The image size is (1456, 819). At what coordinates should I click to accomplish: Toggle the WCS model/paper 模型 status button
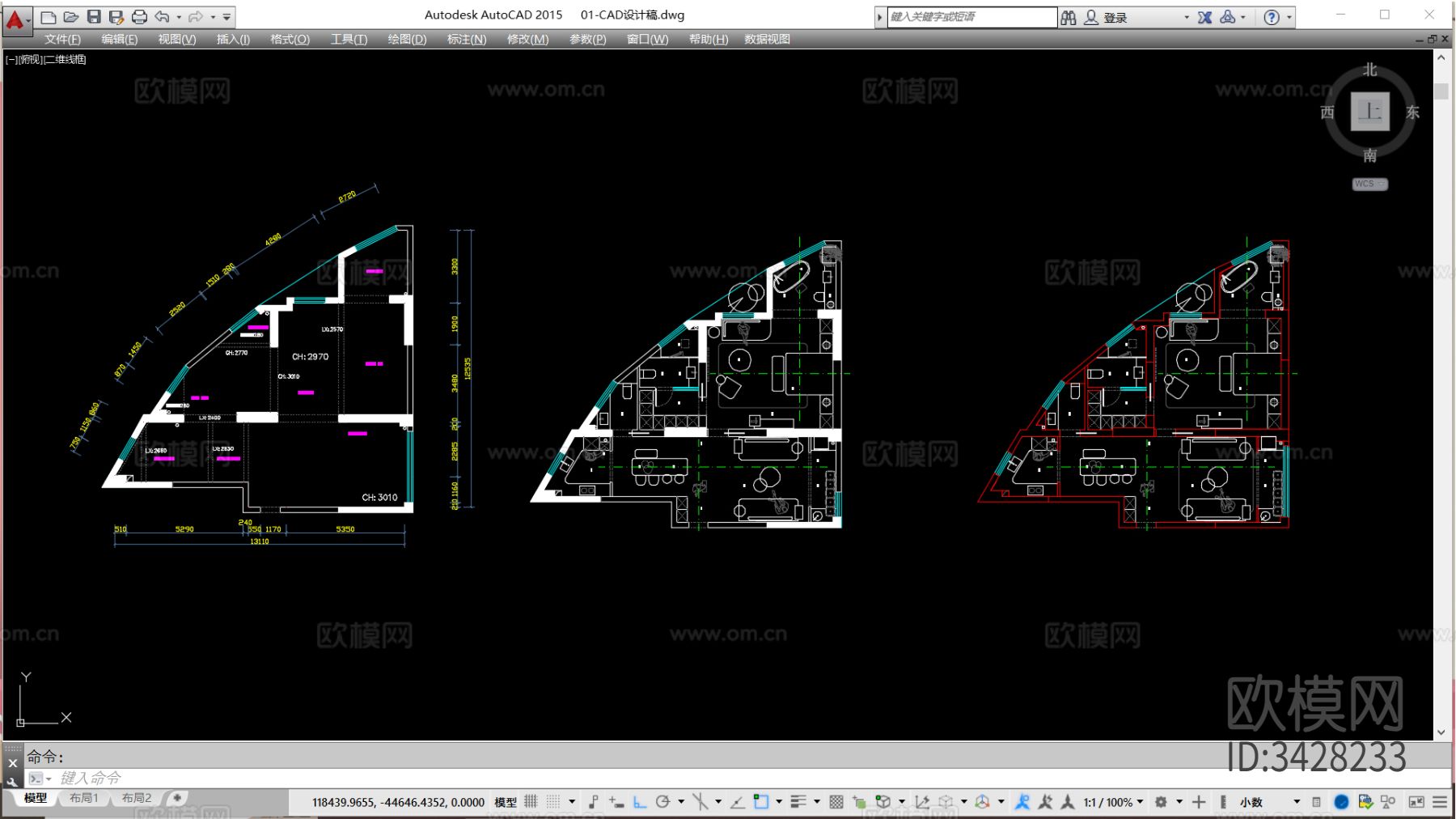pos(506,803)
